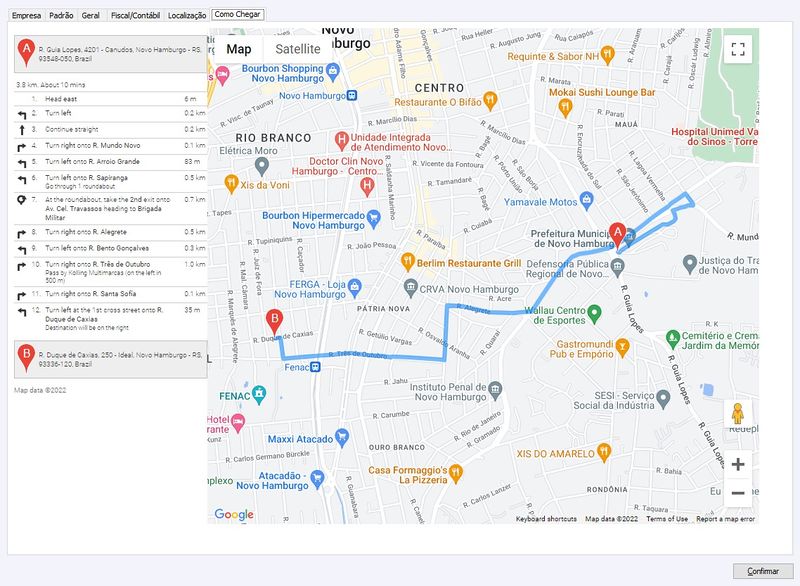
Task: Click Unidade Integrada de Atendimento hospital pin
Action: 341,141
